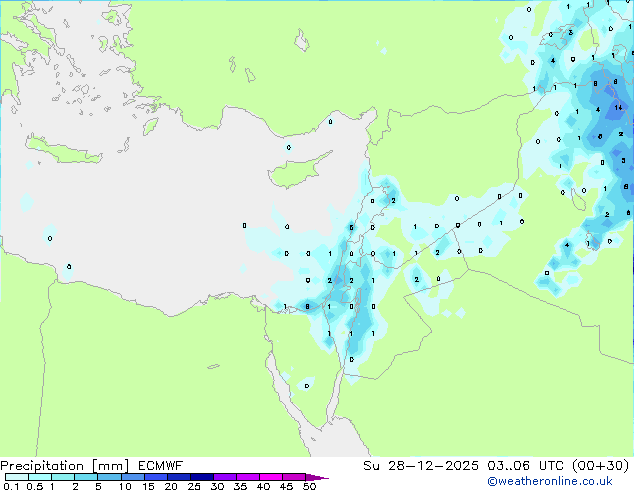Click the "0.5" legend scale label
The height and width of the screenshot is (490, 634).
pos(35,486)
